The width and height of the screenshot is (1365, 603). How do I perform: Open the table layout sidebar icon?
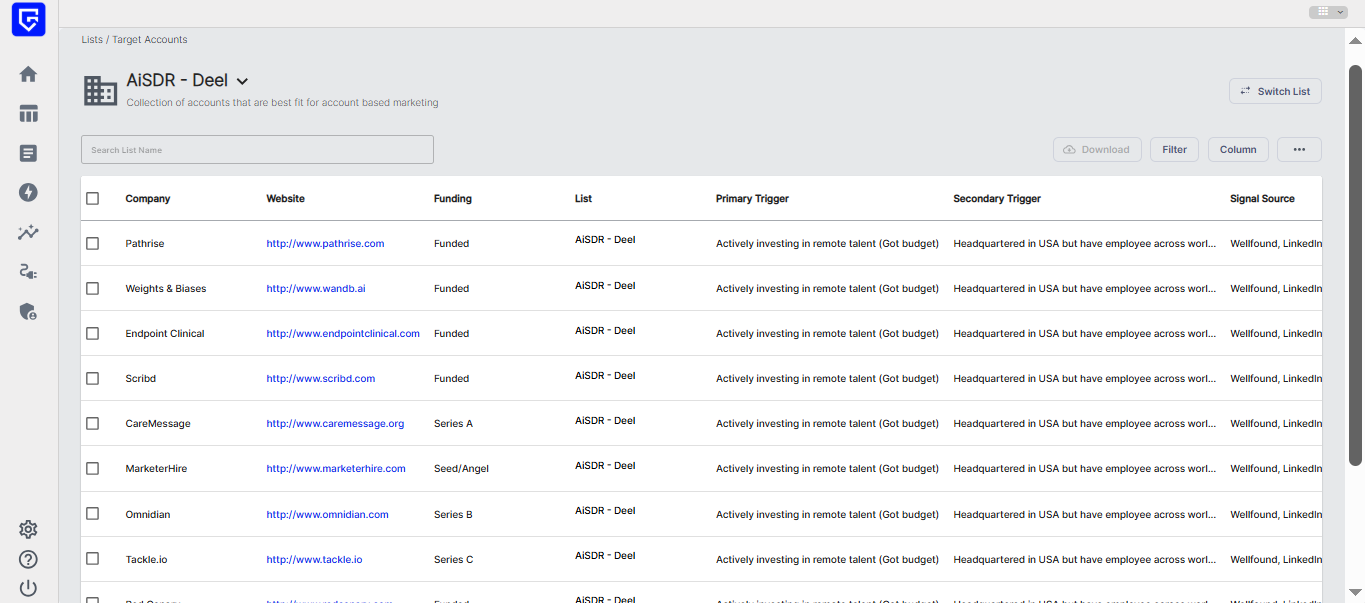point(28,114)
